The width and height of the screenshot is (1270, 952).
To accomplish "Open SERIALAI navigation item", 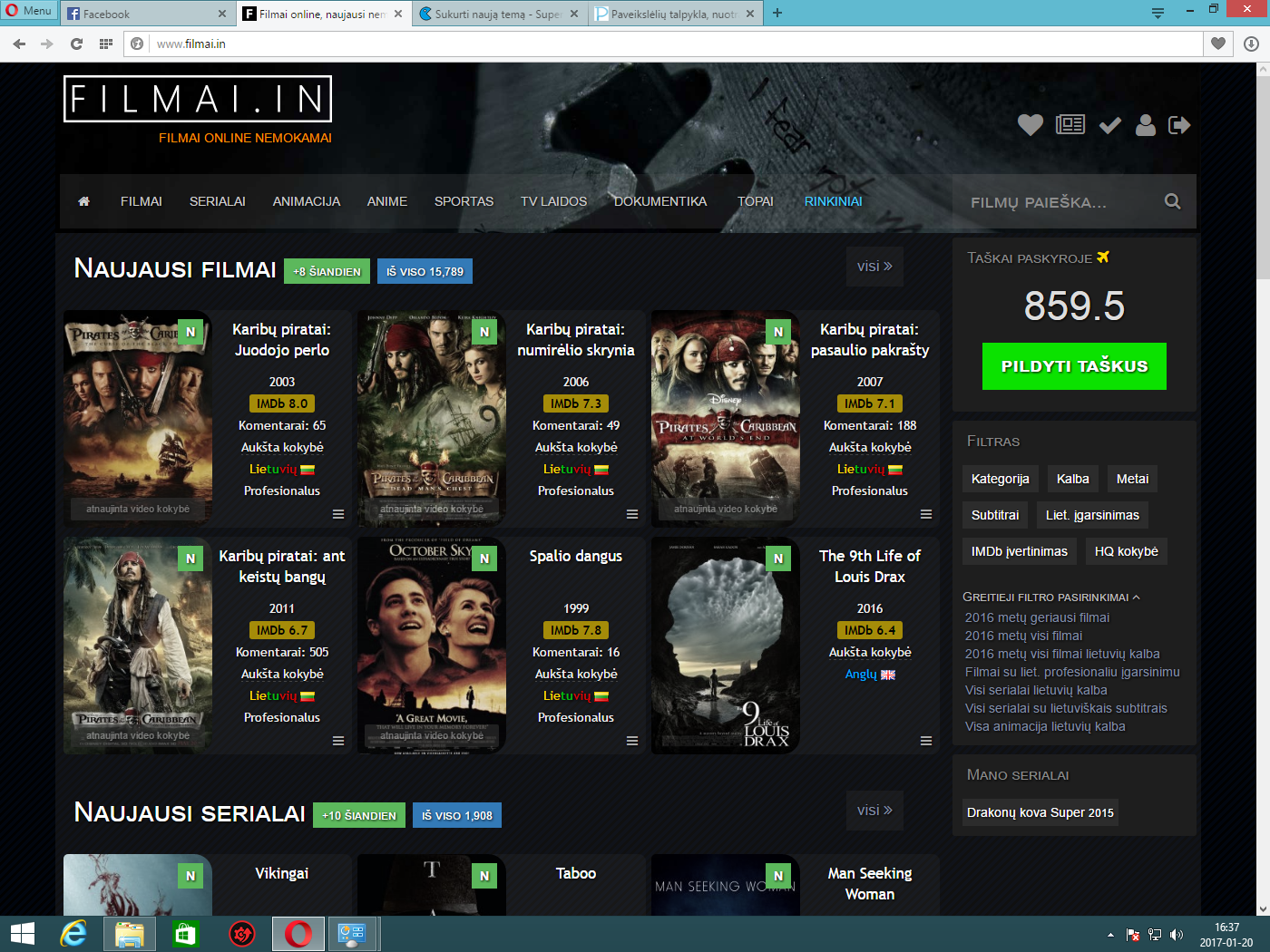I will tap(218, 201).
